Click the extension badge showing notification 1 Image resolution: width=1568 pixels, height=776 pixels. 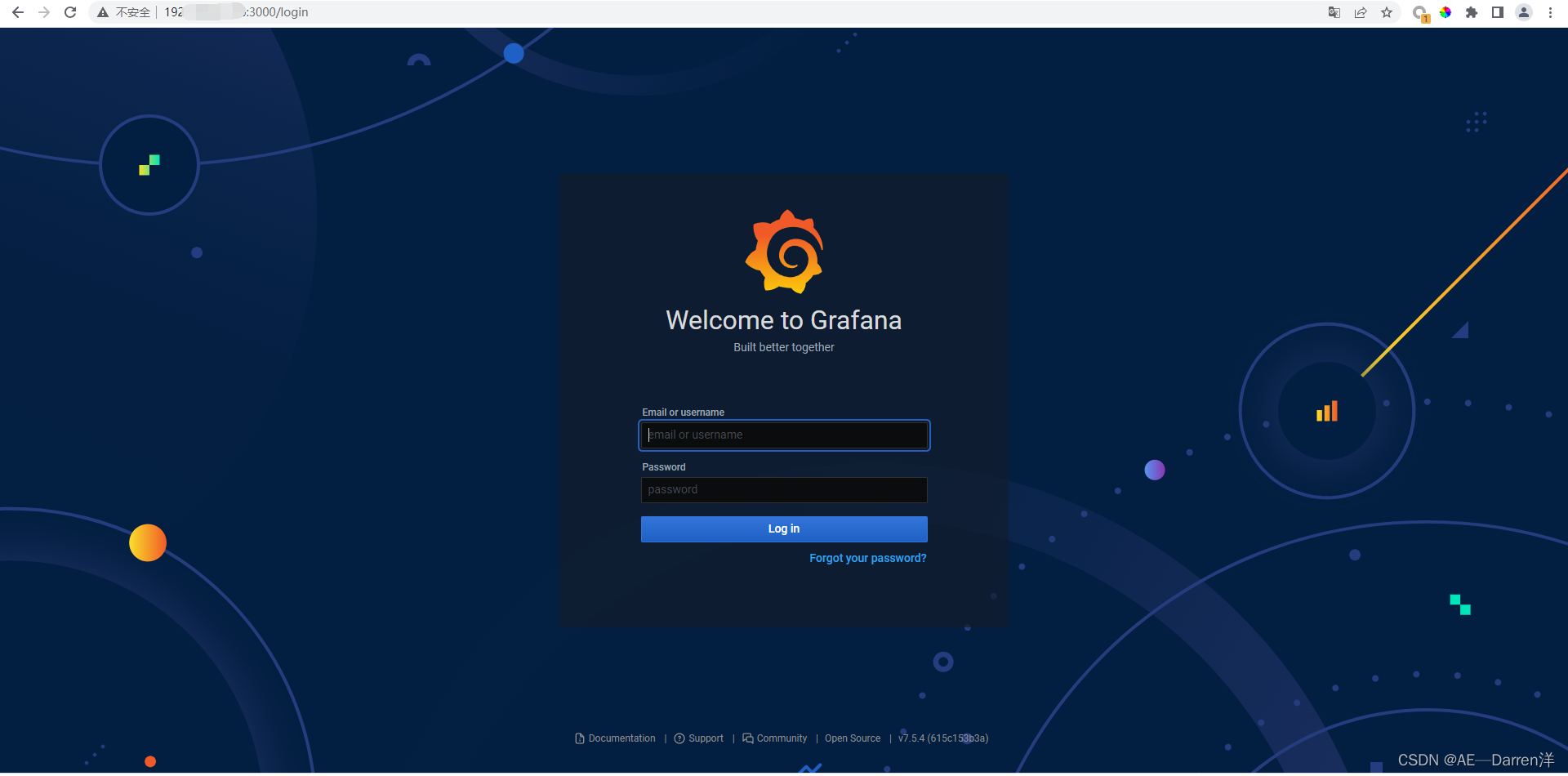(1419, 12)
